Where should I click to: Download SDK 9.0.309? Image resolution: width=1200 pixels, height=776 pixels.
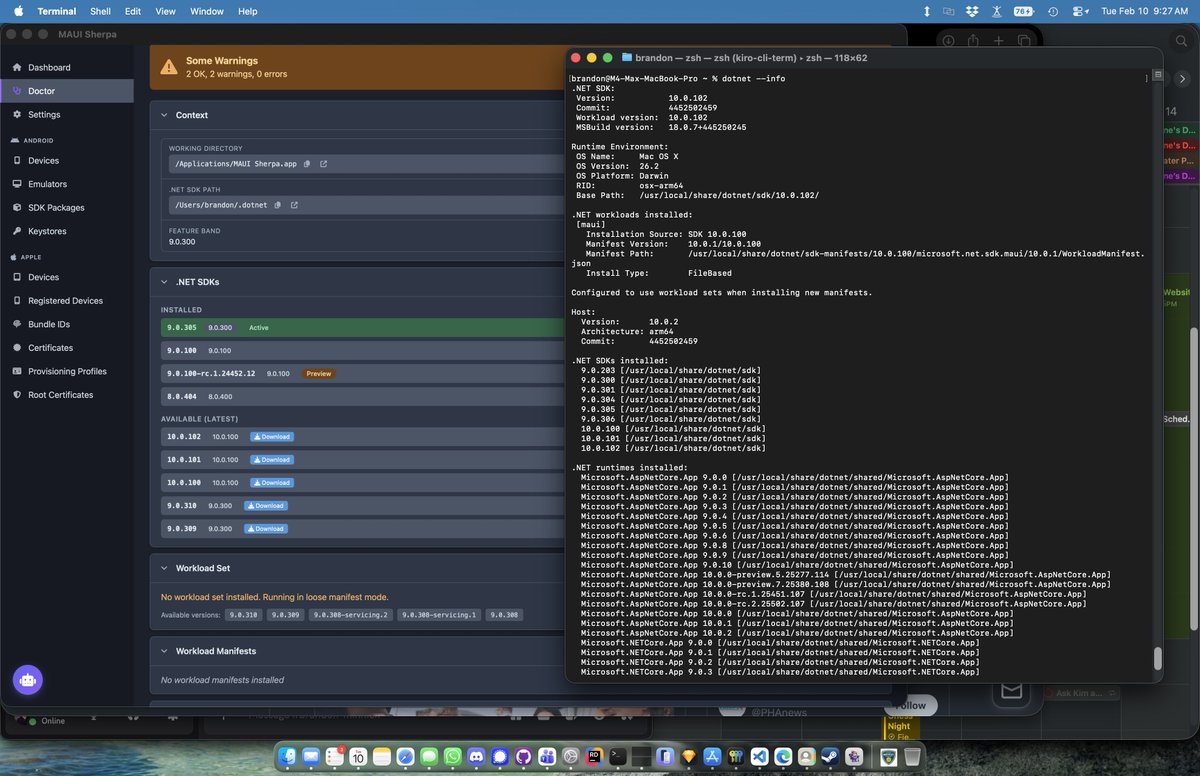[x=266, y=529]
